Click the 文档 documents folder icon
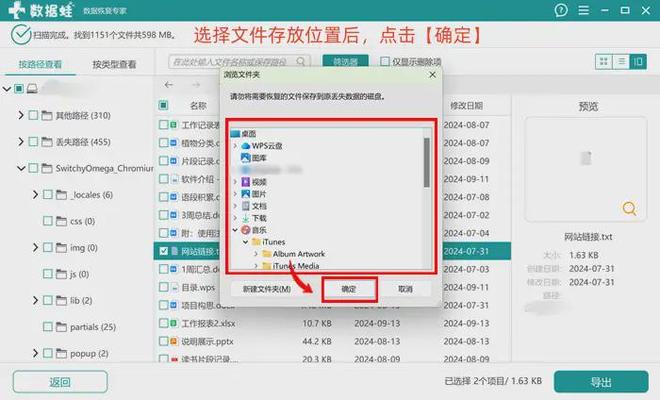This screenshot has height=400, width=660. (x=245, y=206)
